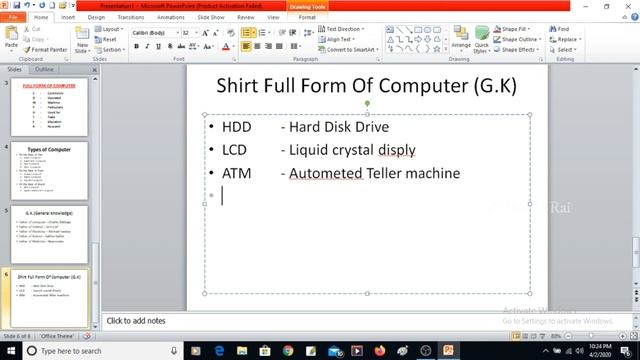Click the Paste clipboard icon
The width and height of the screenshot is (640, 360).
(x=11, y=33)
